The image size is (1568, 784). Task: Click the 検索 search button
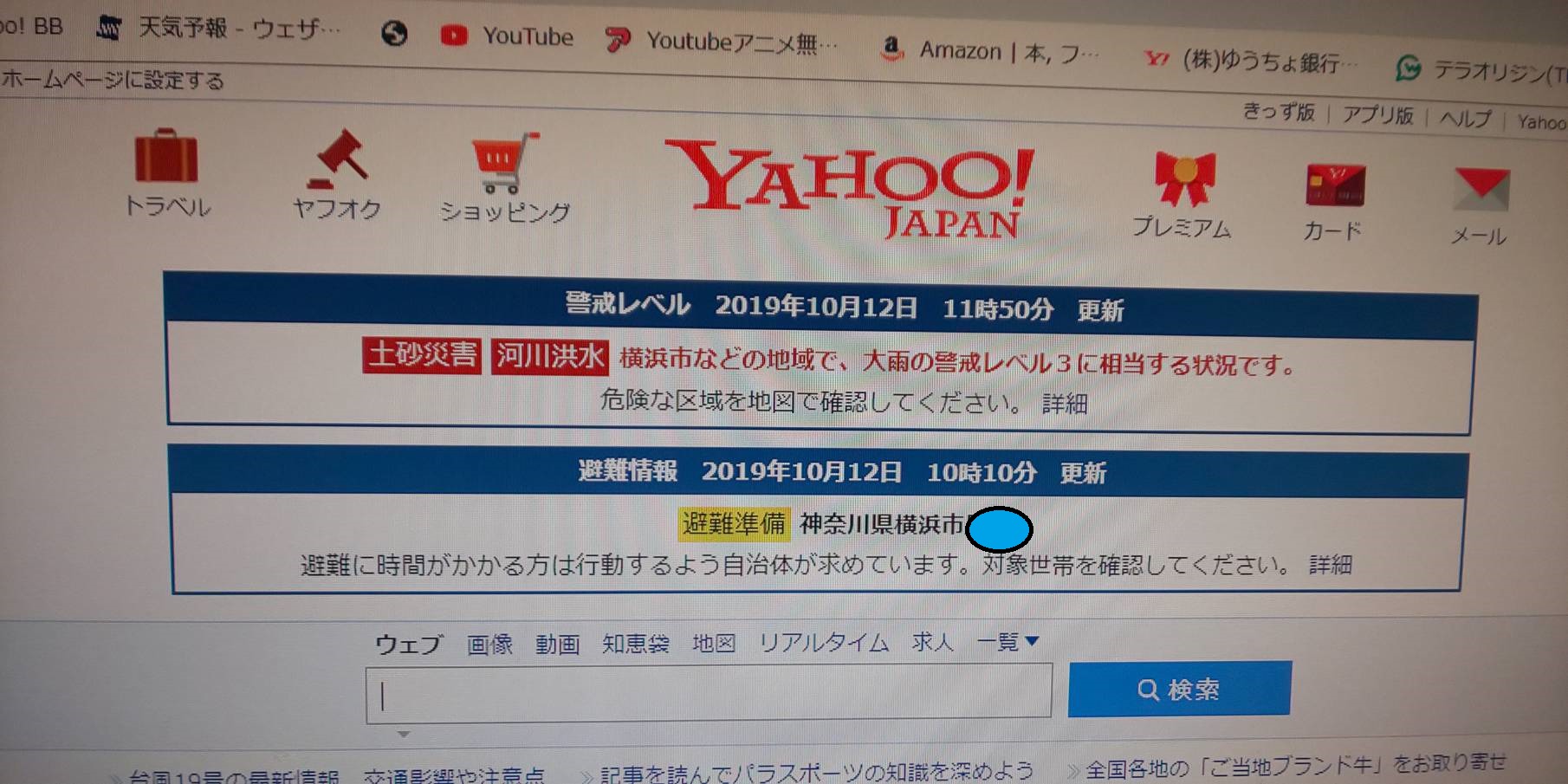point(1179,689)
